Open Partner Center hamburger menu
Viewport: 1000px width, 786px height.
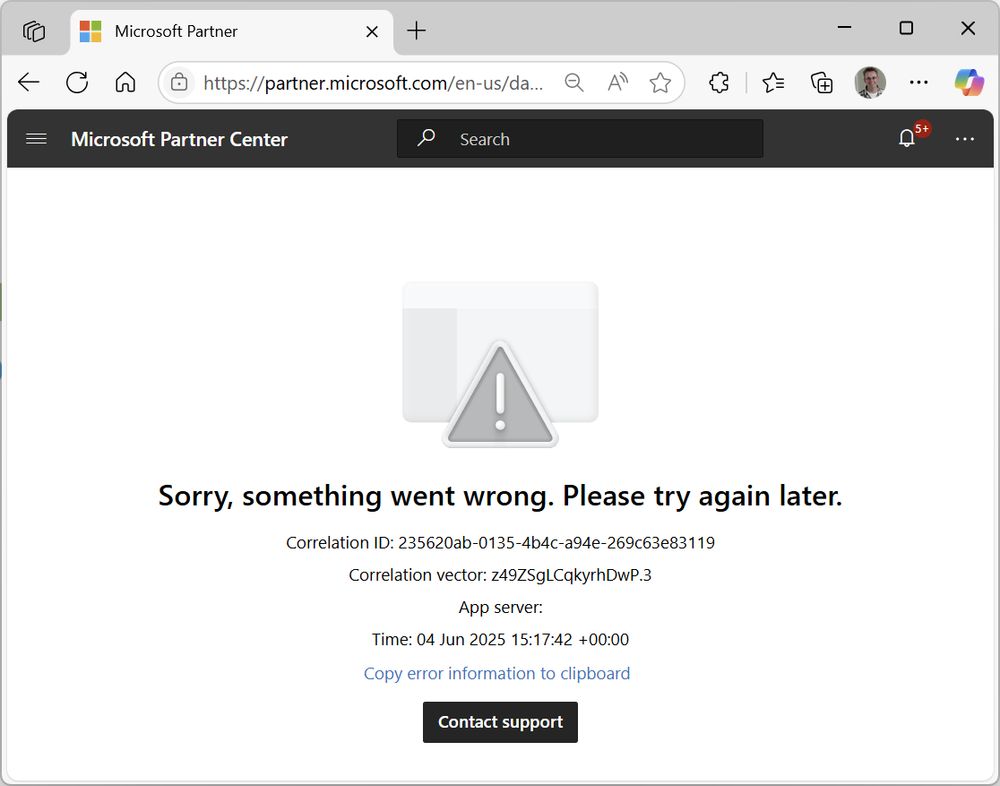36,138
